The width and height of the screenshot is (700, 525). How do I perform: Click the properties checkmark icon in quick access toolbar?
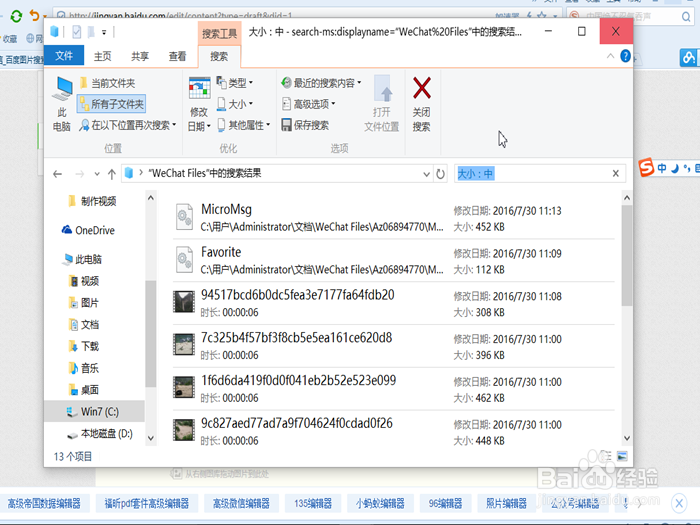(76, 32)
